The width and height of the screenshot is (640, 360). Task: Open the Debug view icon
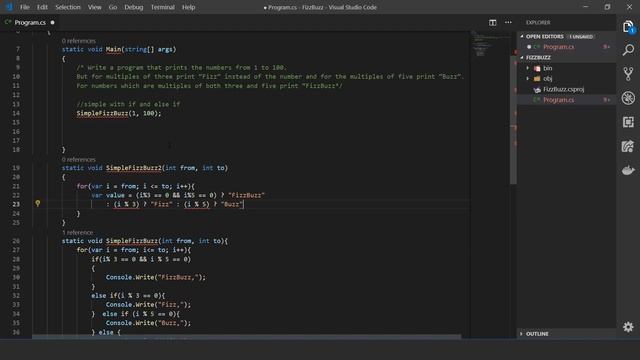(628, 98)
